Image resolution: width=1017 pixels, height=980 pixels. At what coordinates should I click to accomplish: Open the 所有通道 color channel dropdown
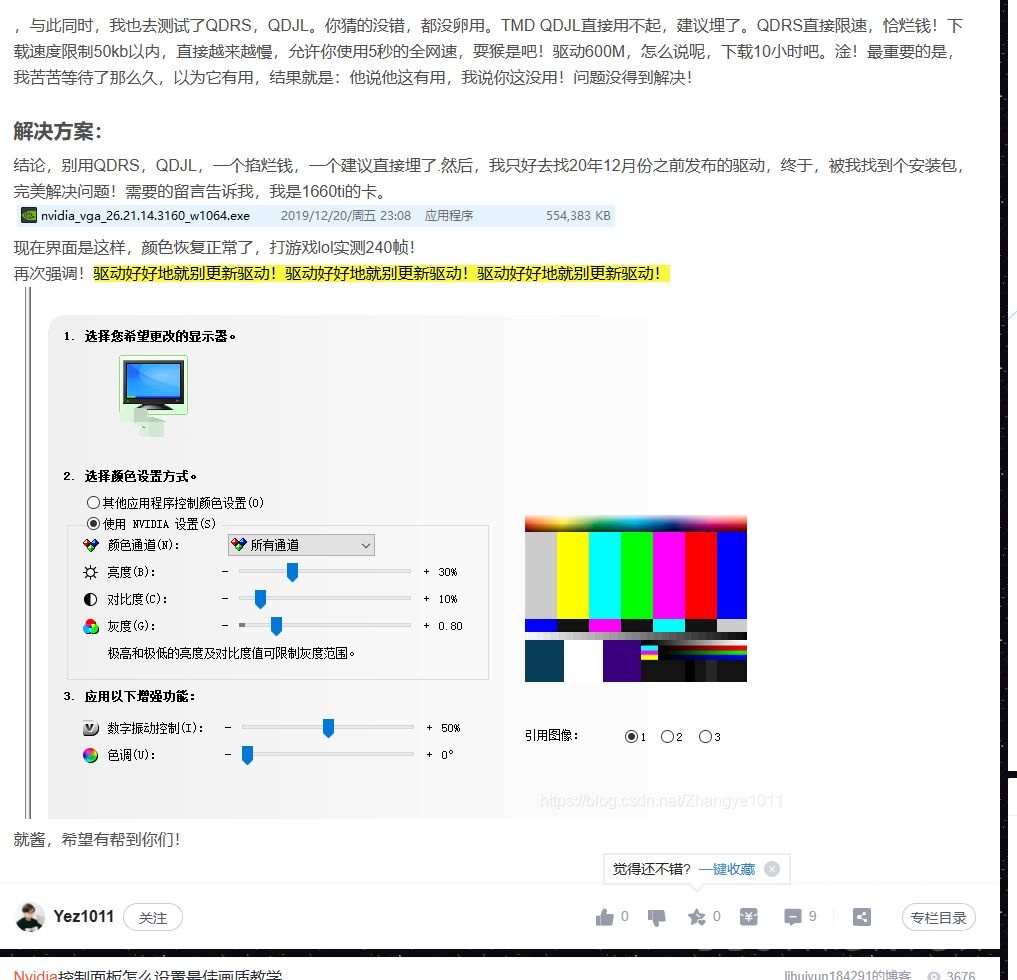click(x=301, y=545)
